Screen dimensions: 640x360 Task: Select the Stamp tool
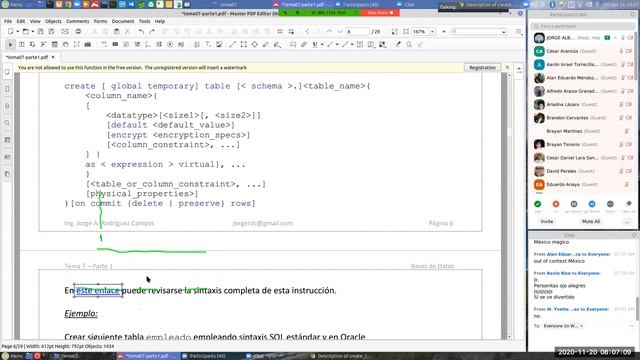(x=382, y=44)
